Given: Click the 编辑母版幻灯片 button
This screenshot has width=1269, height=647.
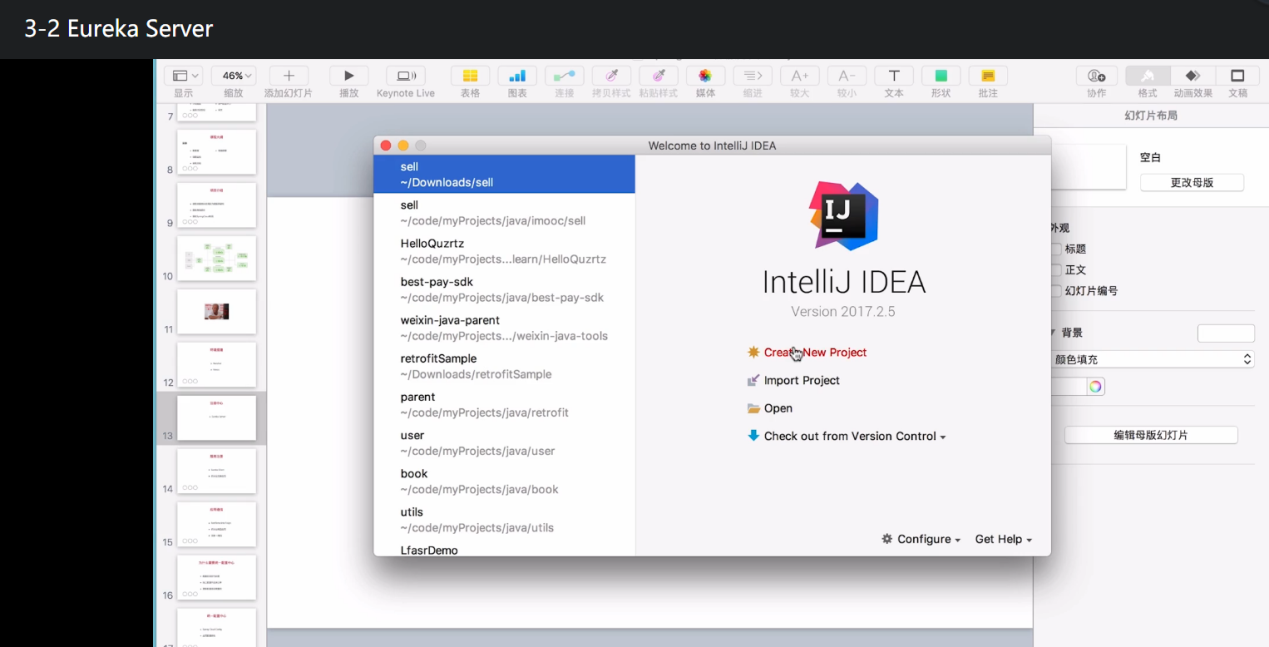Looking at the screenshot, I should [x=1151, y=435].
